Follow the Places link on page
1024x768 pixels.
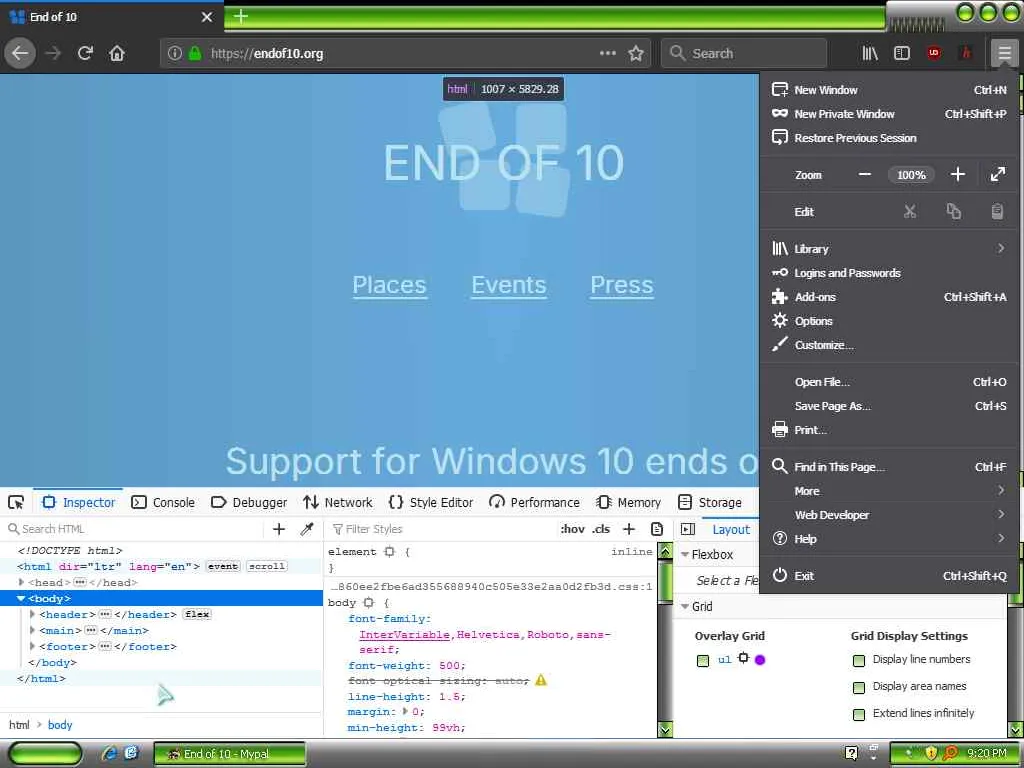389,285
